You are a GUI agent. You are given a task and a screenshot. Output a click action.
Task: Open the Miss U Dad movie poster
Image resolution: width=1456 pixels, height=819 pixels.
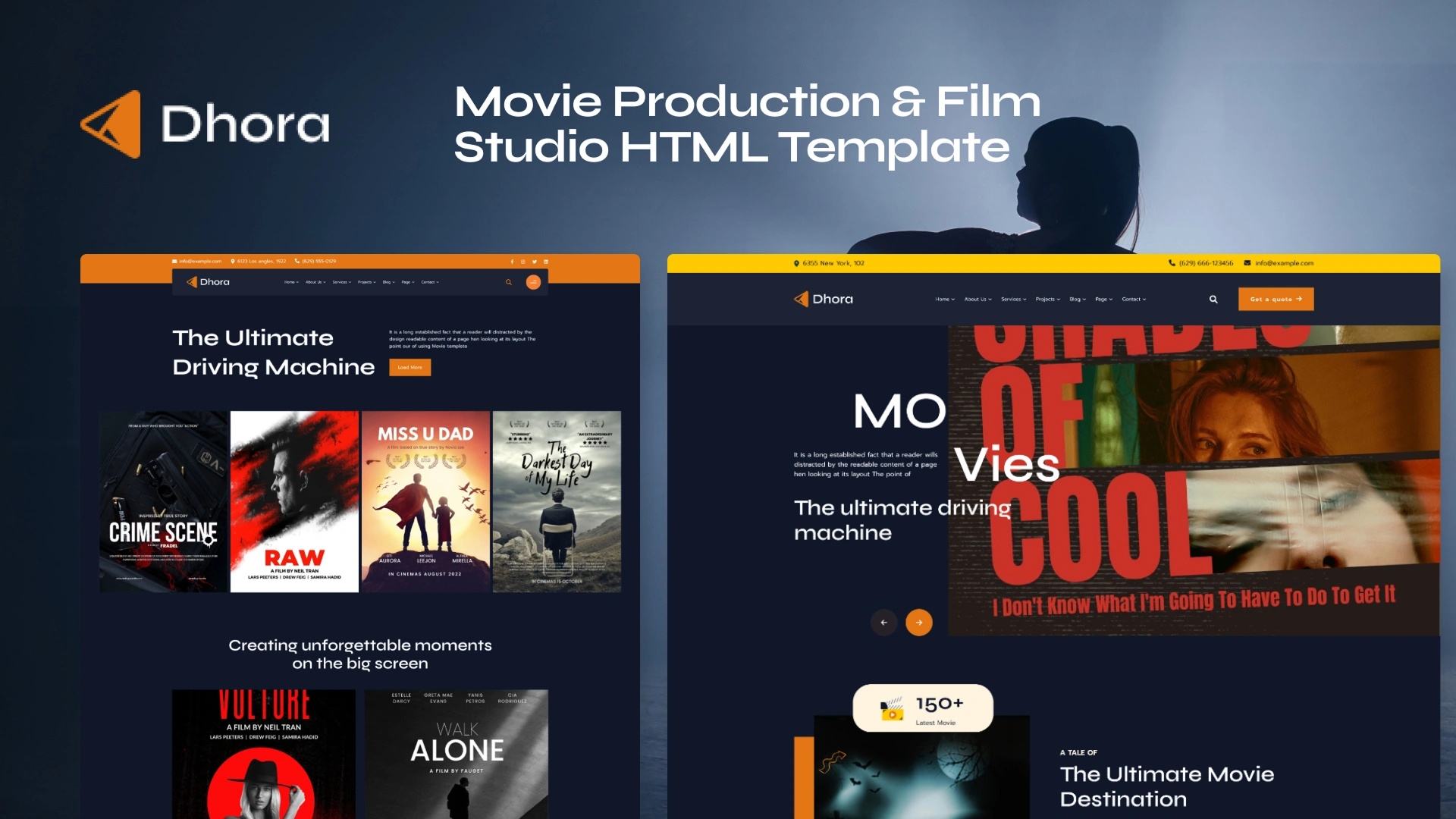click(x=425, y=501)
